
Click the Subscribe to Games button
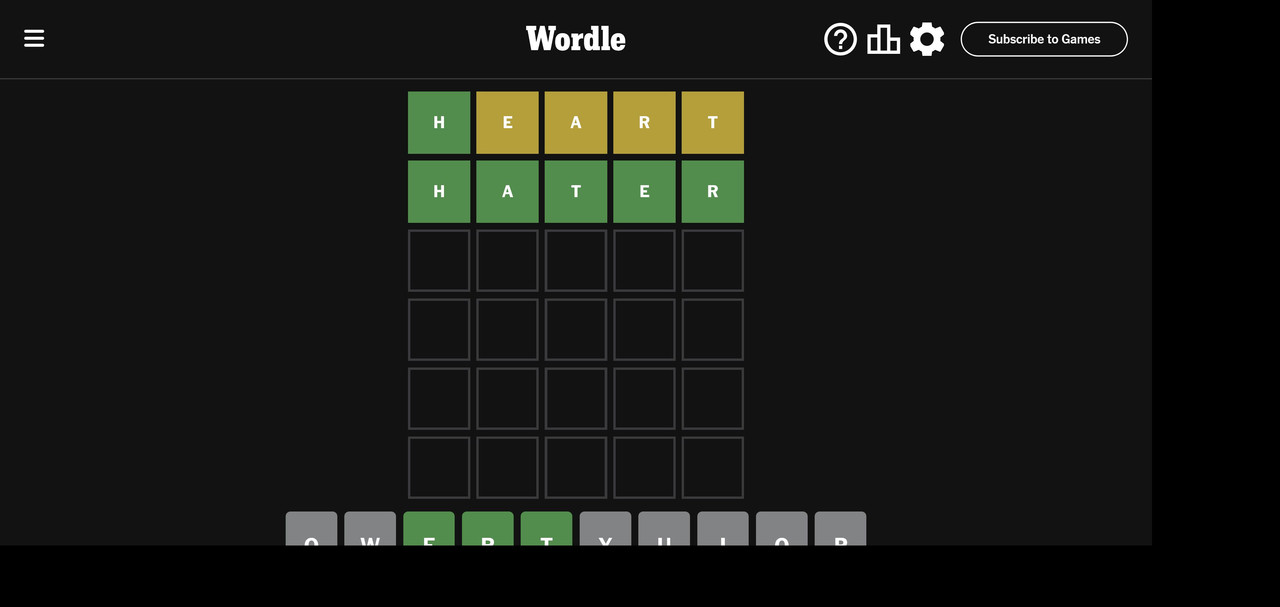click(1044, 39)
